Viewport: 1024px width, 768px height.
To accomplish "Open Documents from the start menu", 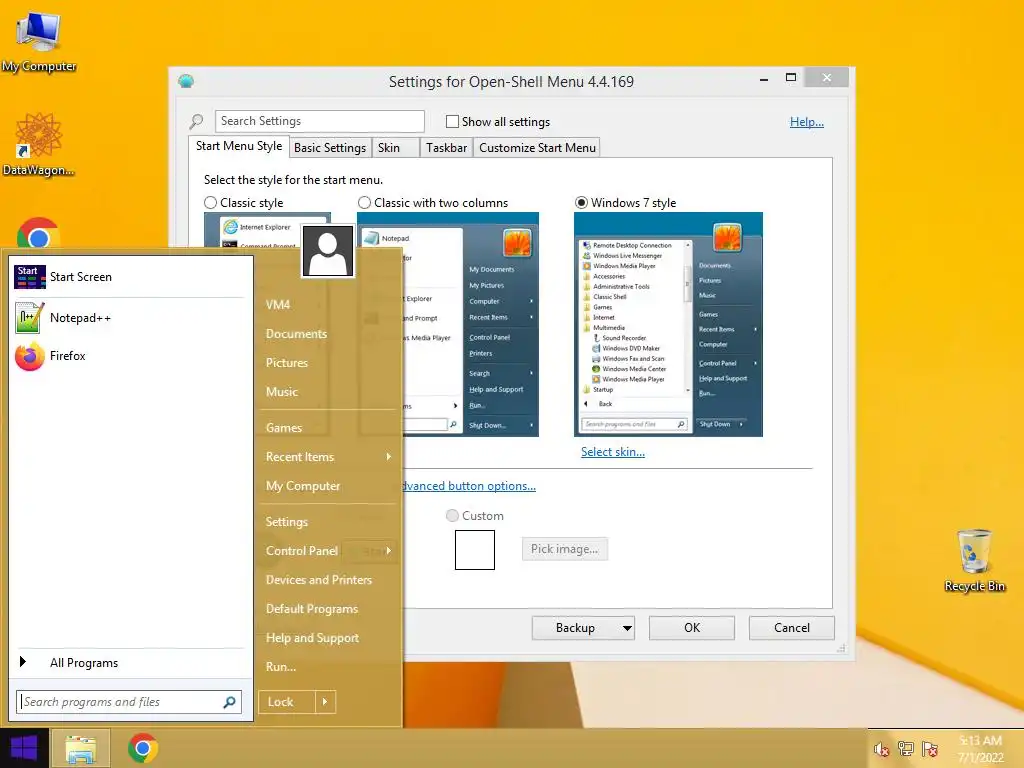I will click(296, 334).
